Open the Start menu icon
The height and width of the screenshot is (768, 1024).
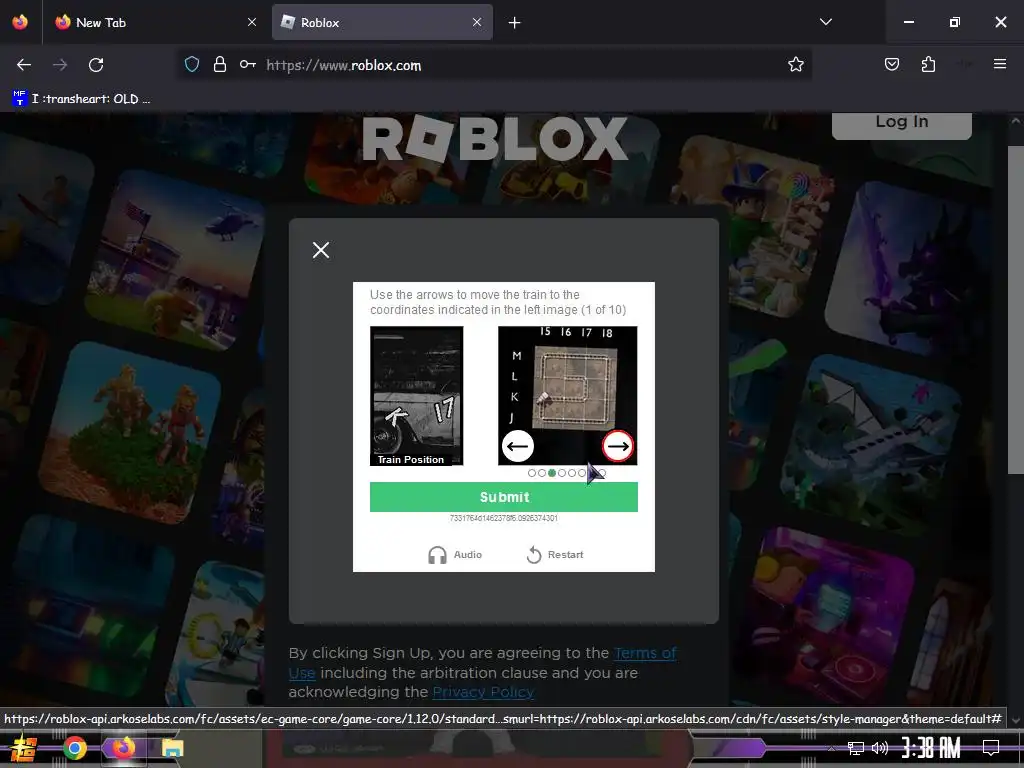(23, 748)
